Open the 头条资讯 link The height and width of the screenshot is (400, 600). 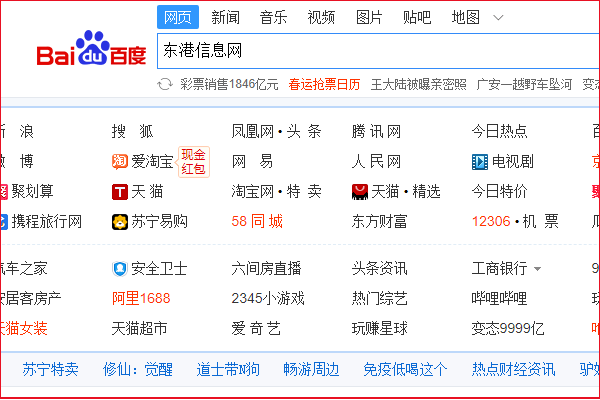coord(379,269)
